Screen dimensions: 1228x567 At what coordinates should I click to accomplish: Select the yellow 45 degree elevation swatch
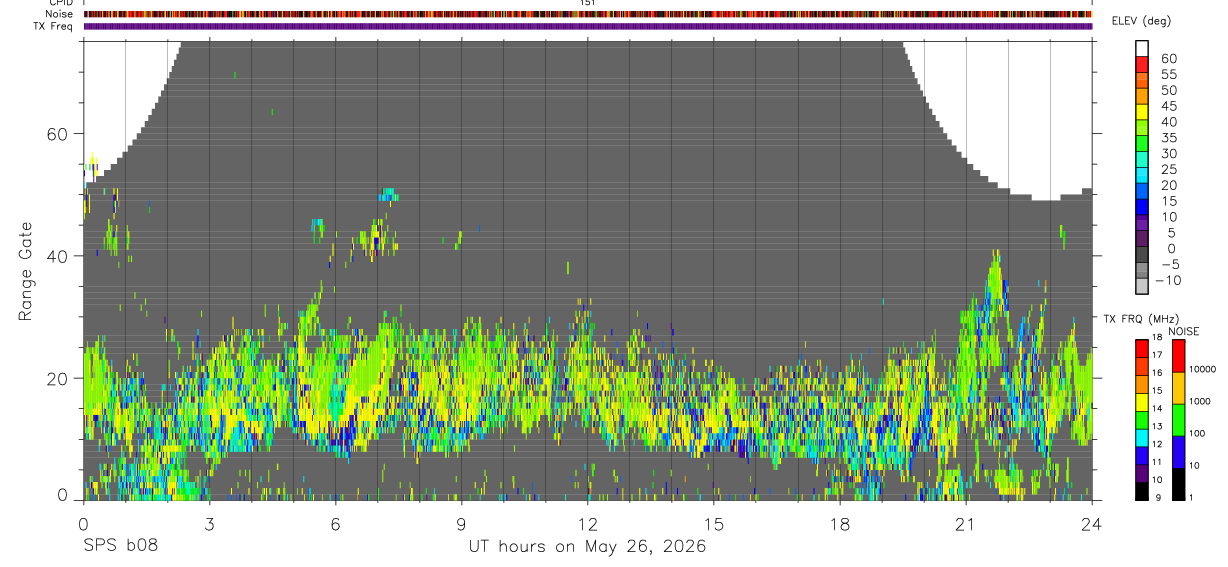coord(1141,111)
